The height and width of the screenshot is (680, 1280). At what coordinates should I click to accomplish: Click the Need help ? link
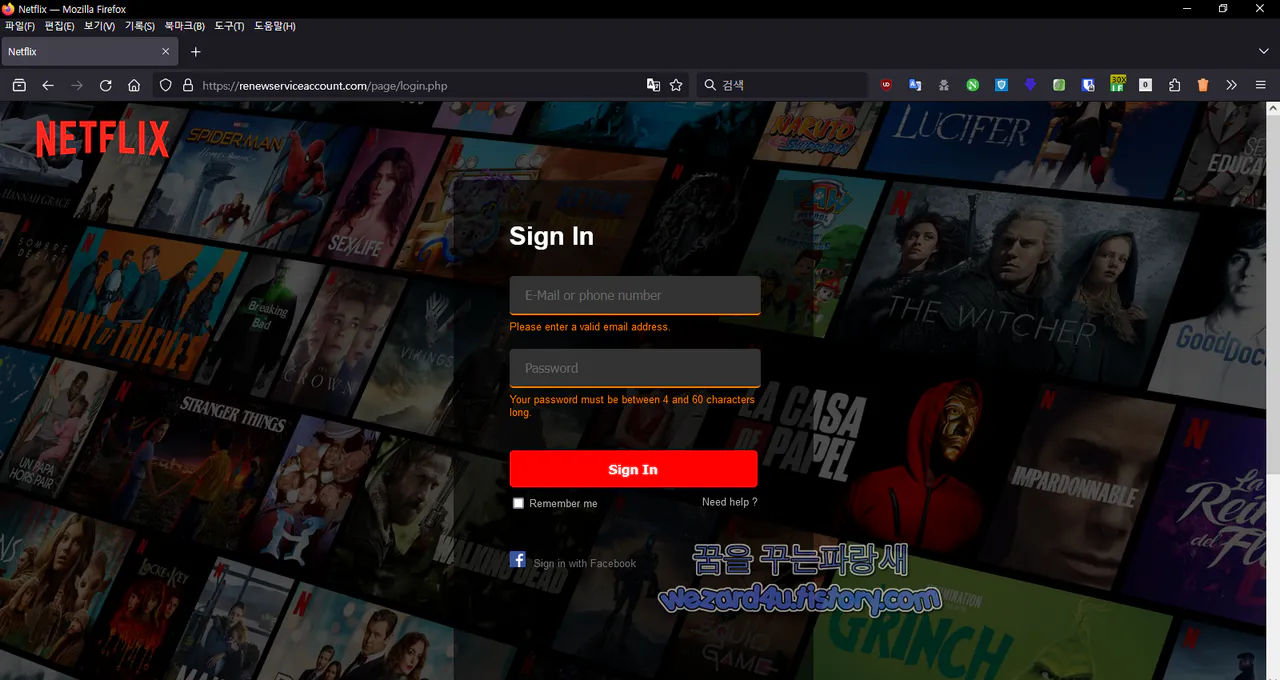730,502
